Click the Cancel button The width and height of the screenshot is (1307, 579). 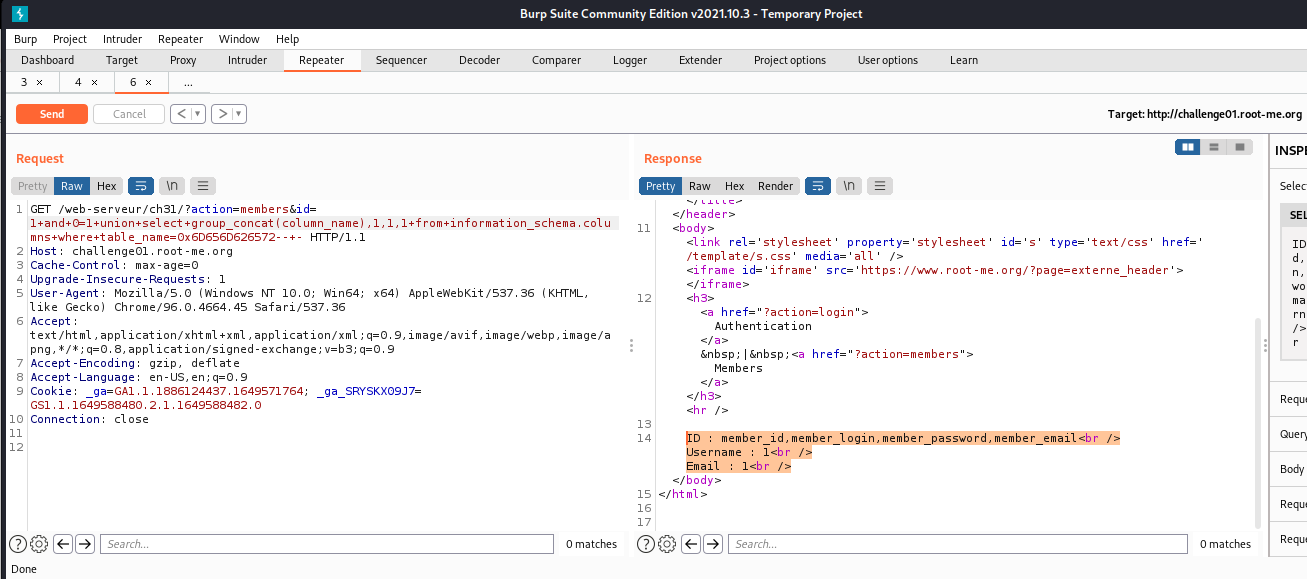129,114
